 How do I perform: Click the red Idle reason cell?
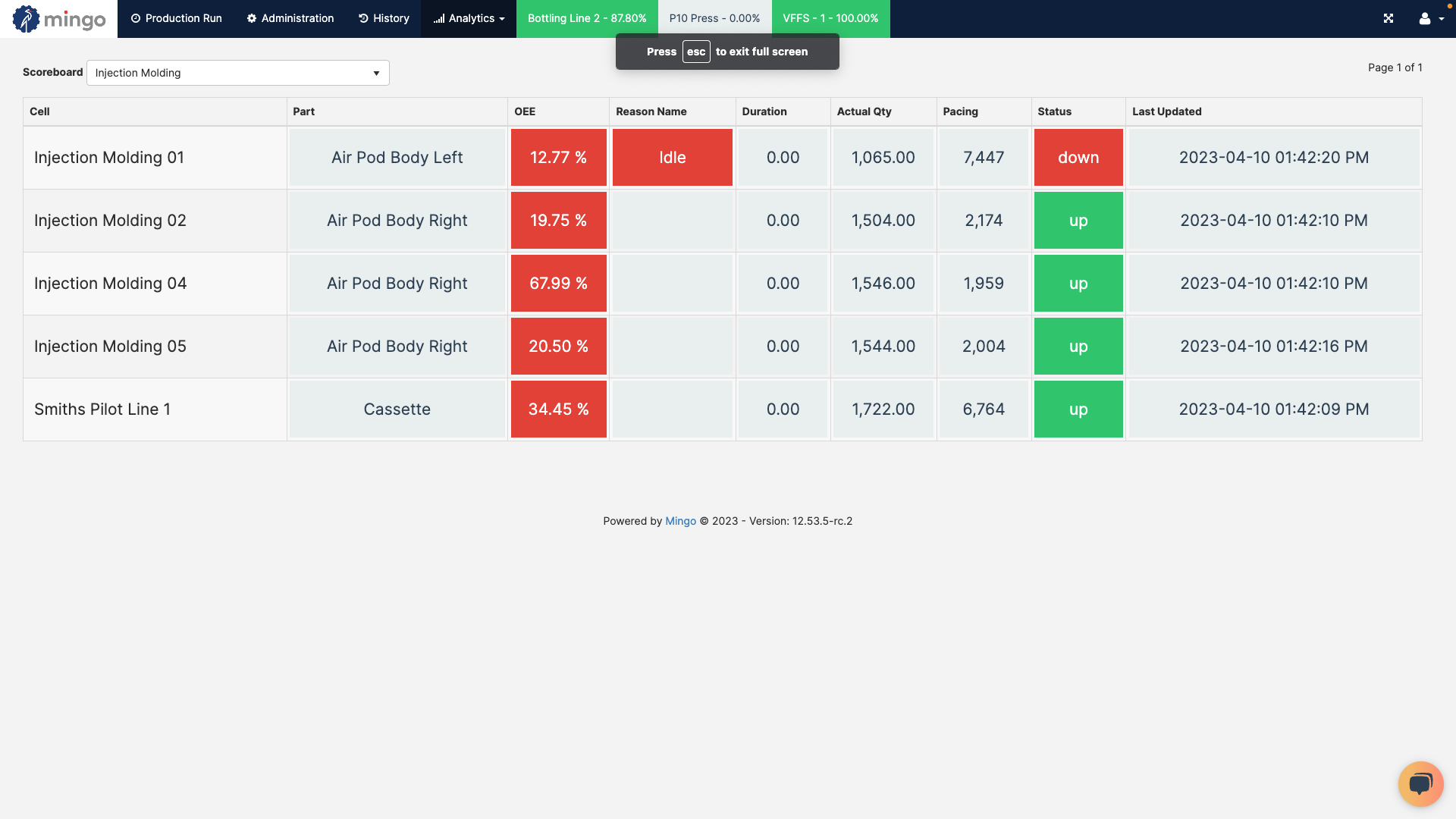672,157
